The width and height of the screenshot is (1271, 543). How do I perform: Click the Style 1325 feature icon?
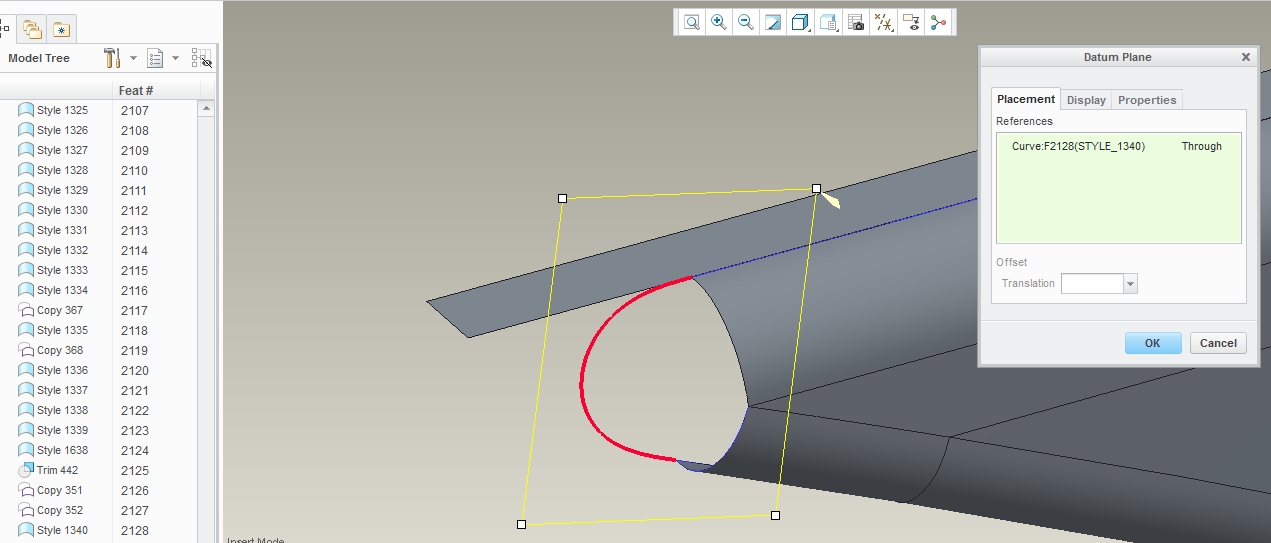[26, 110]
